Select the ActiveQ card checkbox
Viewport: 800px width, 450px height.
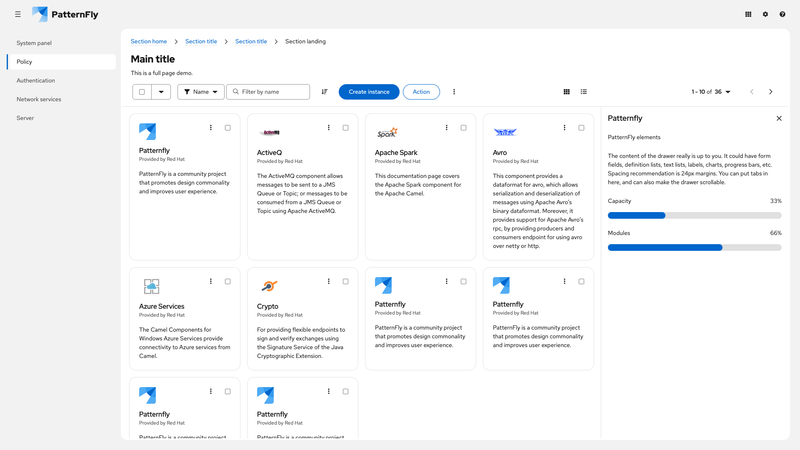point(345,128)
